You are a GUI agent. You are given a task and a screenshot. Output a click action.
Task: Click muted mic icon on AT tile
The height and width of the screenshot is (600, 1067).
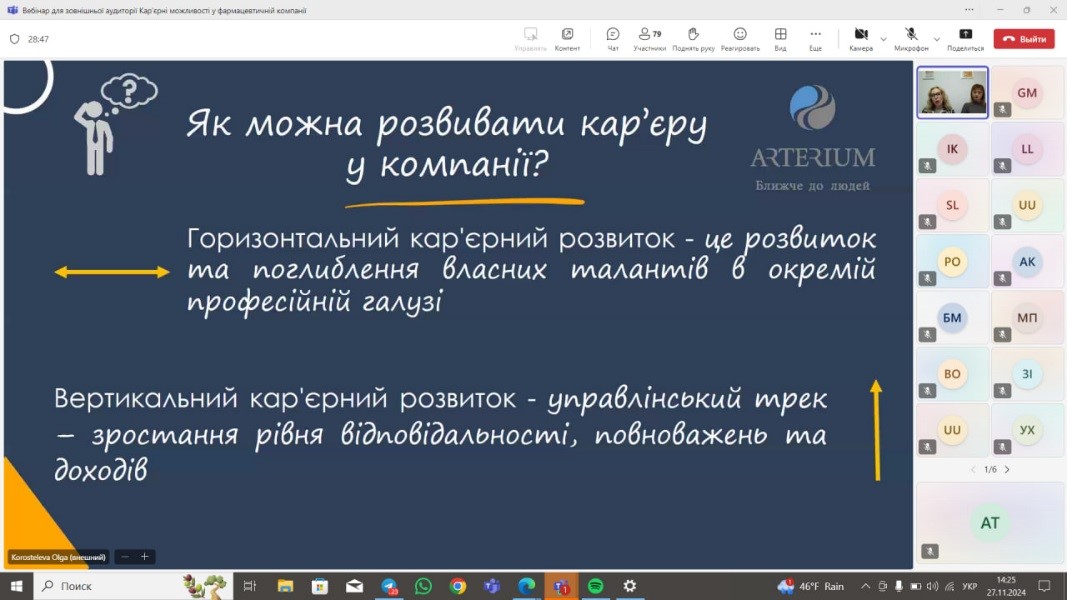tap(929, 552)
